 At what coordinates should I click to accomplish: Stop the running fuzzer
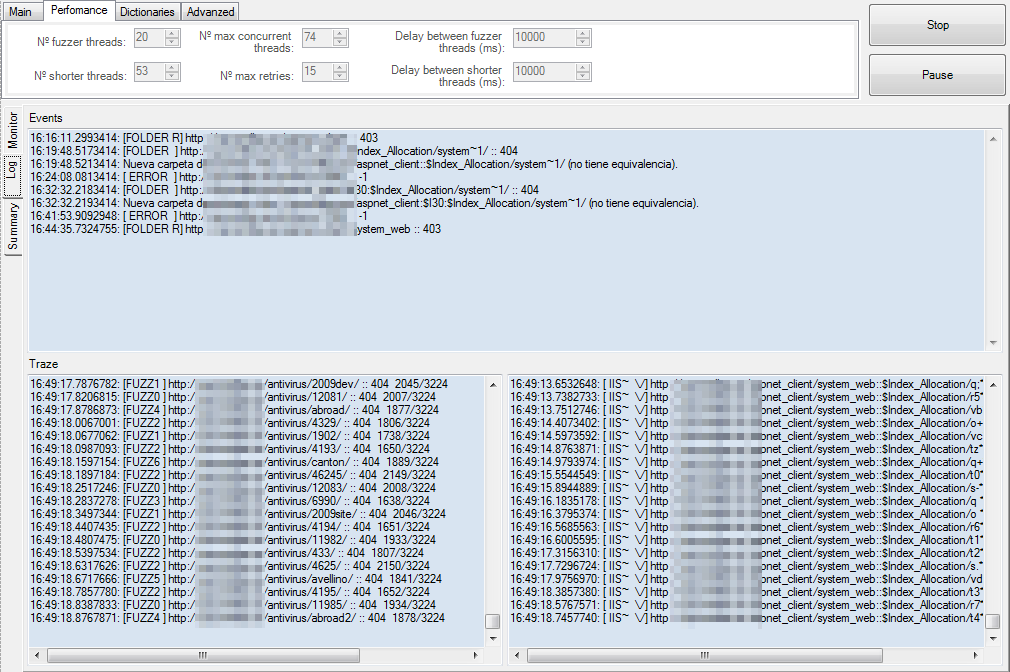tap(936, 26)
